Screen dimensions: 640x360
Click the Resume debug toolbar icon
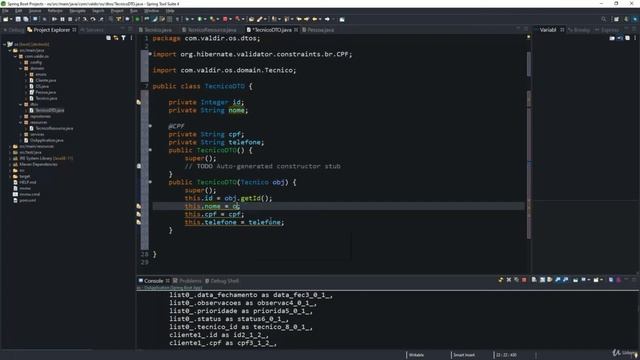click(54, 19)
